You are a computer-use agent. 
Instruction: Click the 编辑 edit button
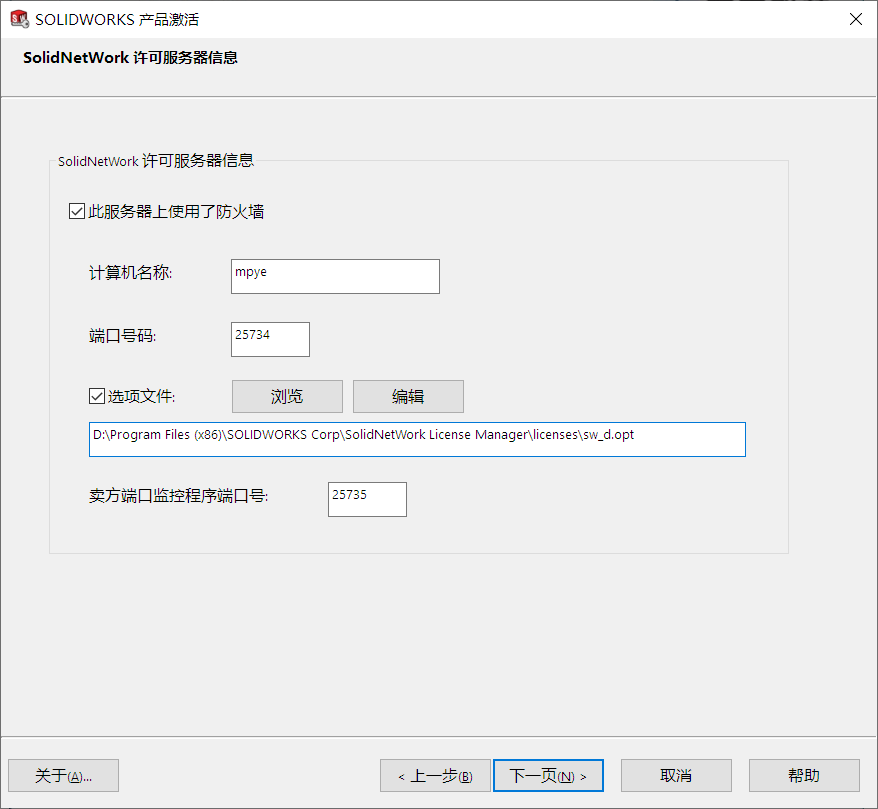[408, 396]
